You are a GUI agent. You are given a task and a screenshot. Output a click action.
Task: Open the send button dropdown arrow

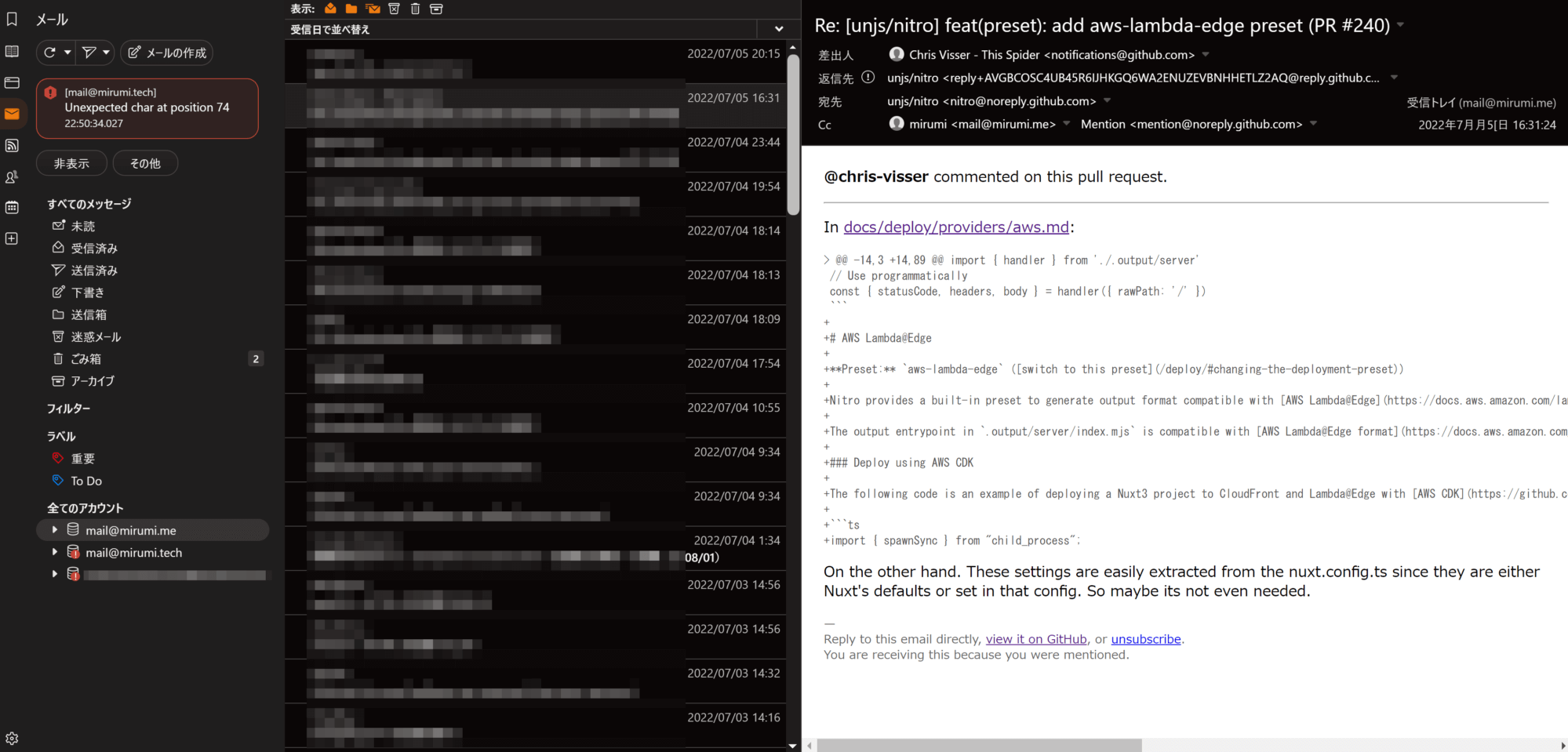click(106, 53)
